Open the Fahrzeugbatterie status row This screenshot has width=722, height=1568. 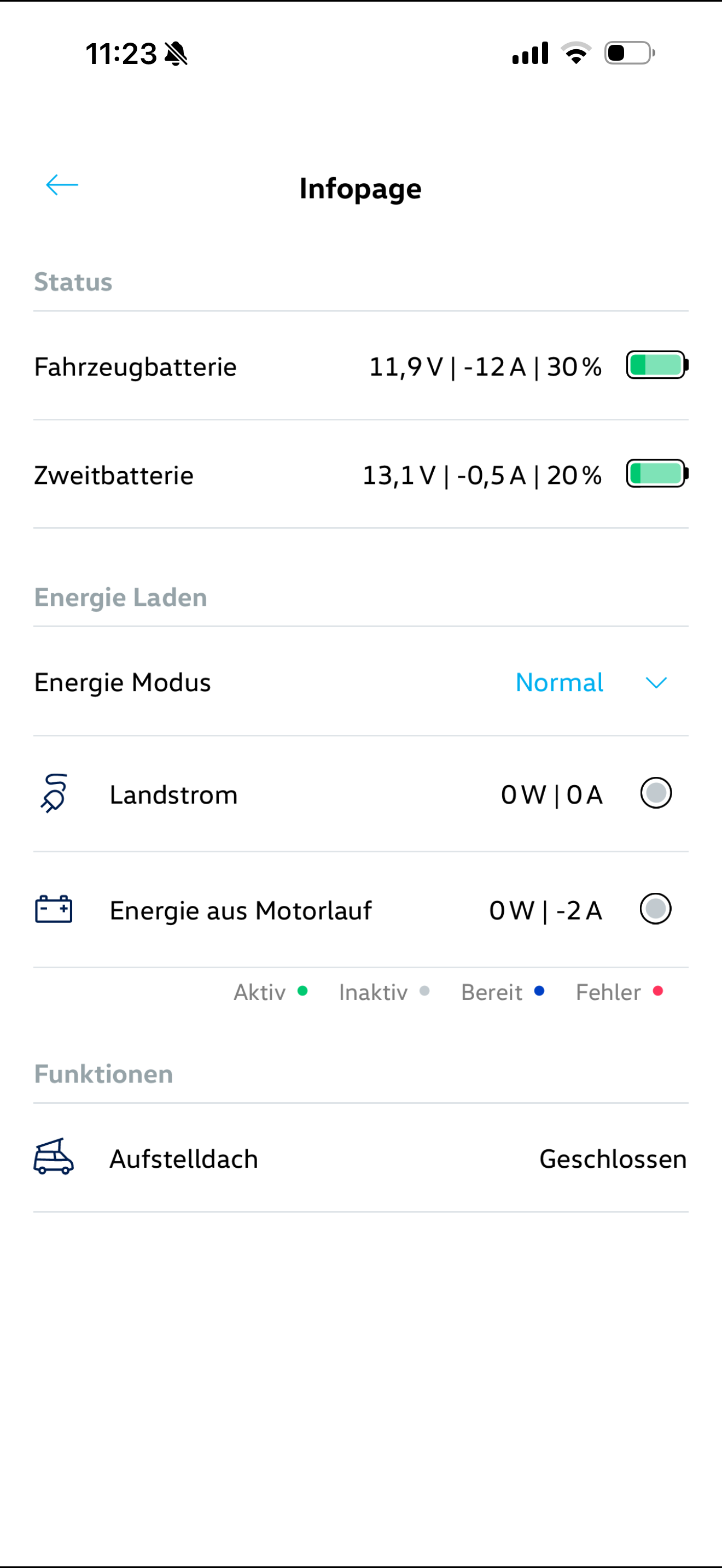coord(135,367)
